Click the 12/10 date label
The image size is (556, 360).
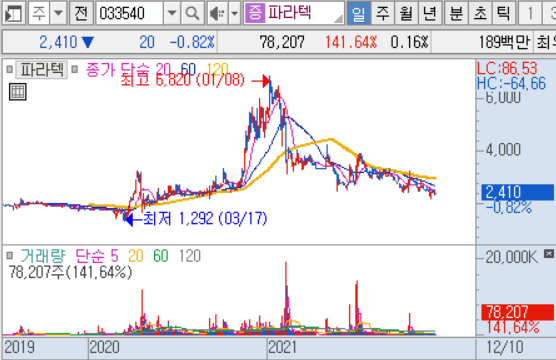pyautogui.click(x=505, y=347)
